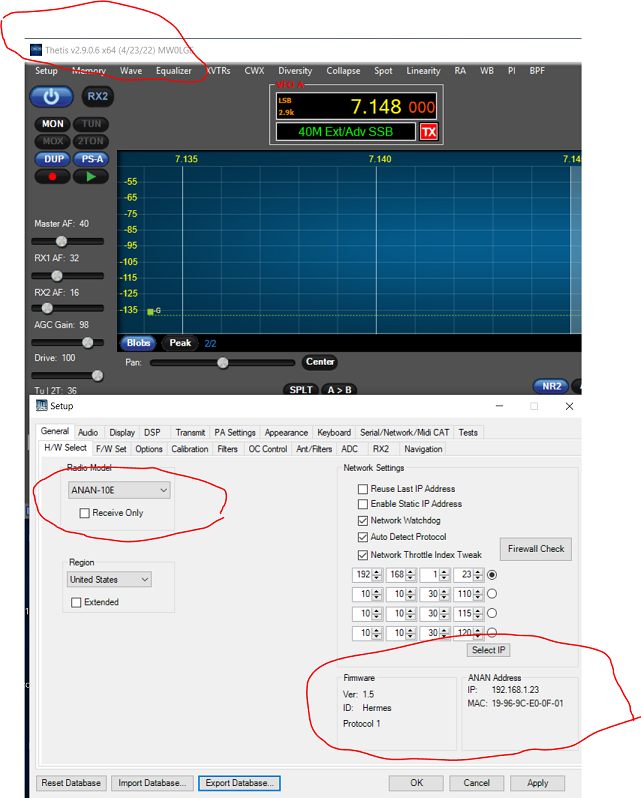This screenshot has height=798, width=641.
Task: Click Apply in the Setup dialog
Action: (537, 783)
